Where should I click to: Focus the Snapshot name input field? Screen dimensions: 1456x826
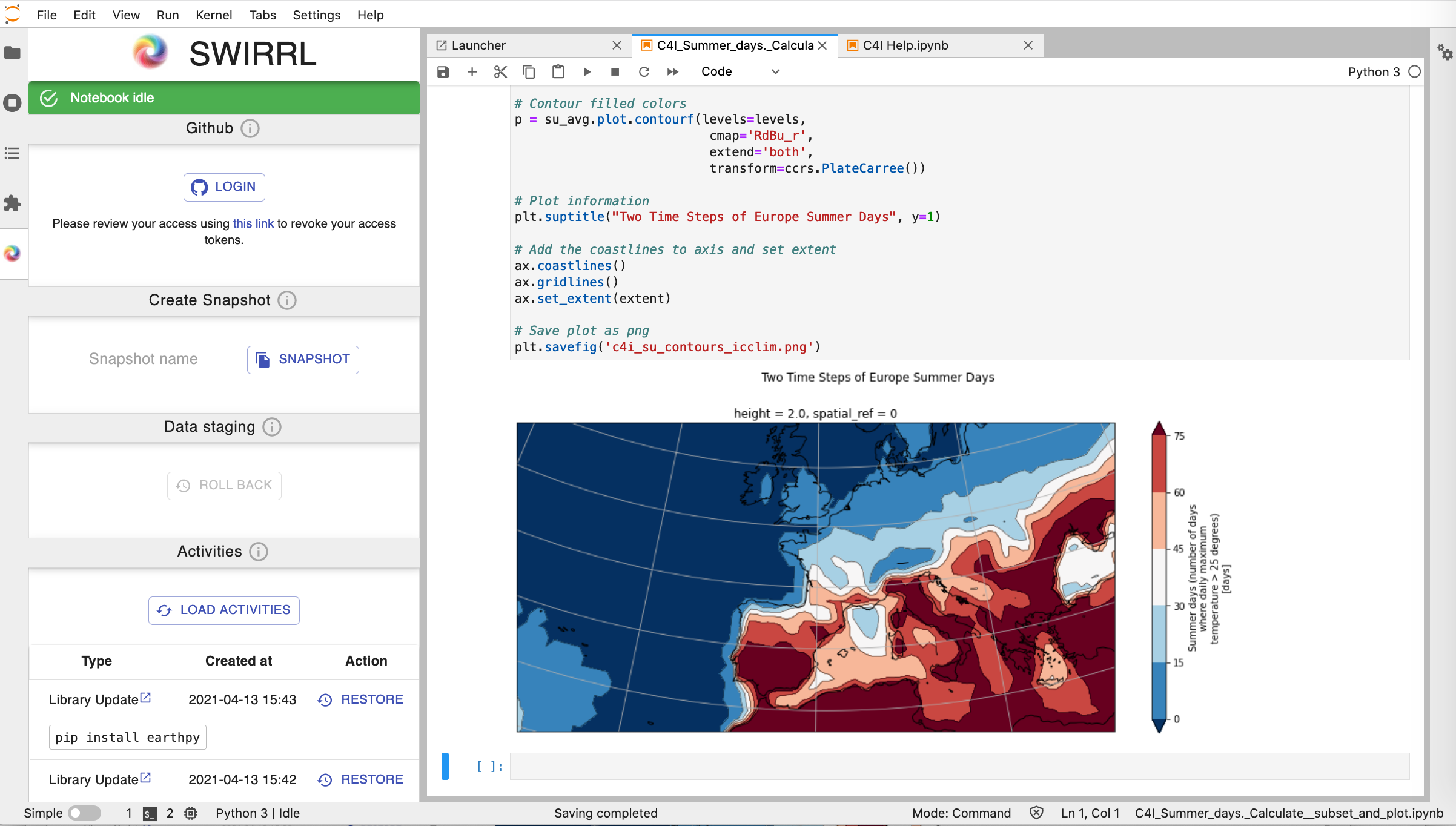[160, 359]
